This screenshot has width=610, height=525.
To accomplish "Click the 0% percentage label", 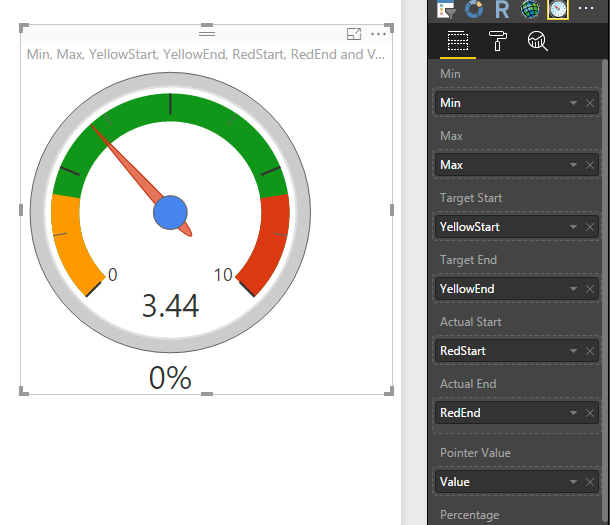I will pos(170,378).
